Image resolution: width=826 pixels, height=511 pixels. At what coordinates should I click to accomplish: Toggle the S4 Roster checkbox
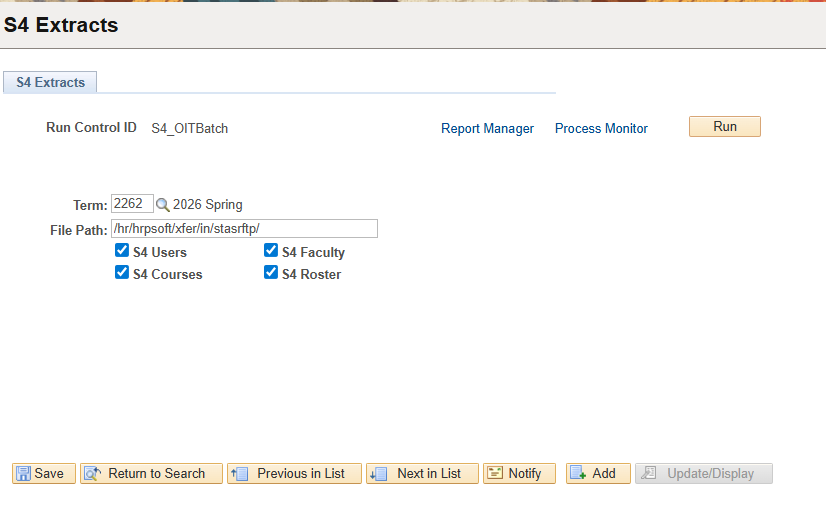[x=271, y=272]
